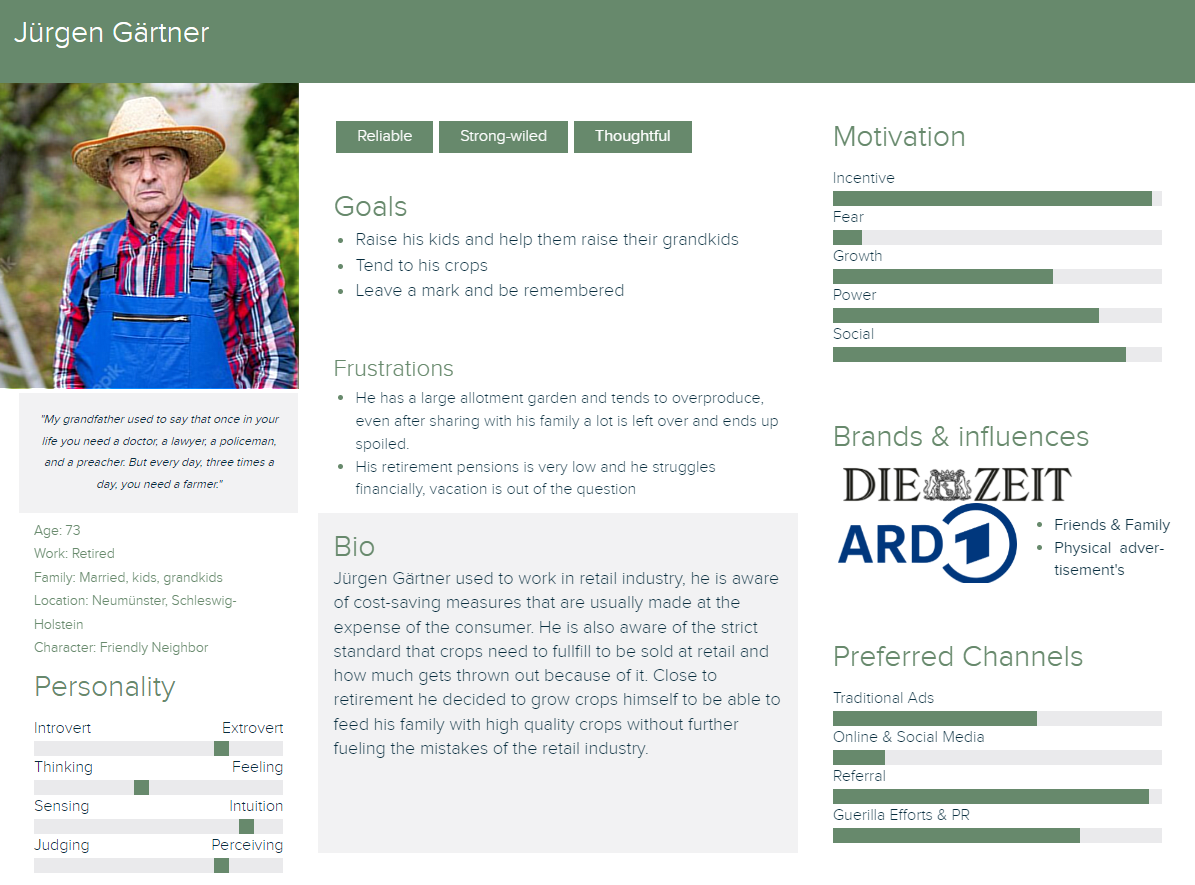Click the 'Introvert' label
1195x885 pixels.
pyautogui.click(x=62, y=728)
